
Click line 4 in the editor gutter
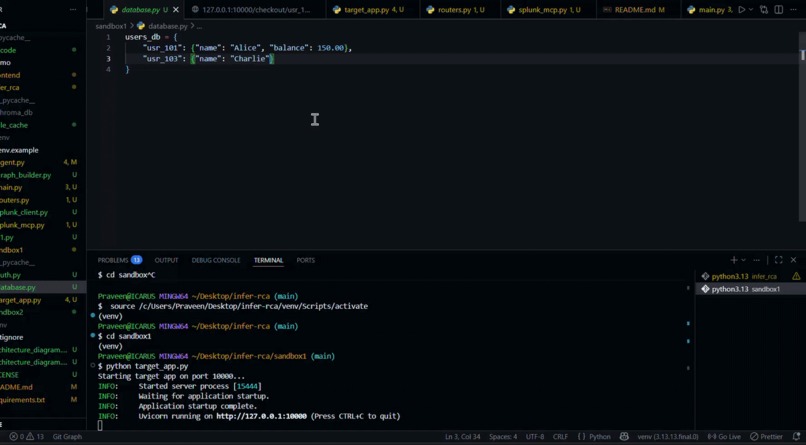click(x=108, y=69)
